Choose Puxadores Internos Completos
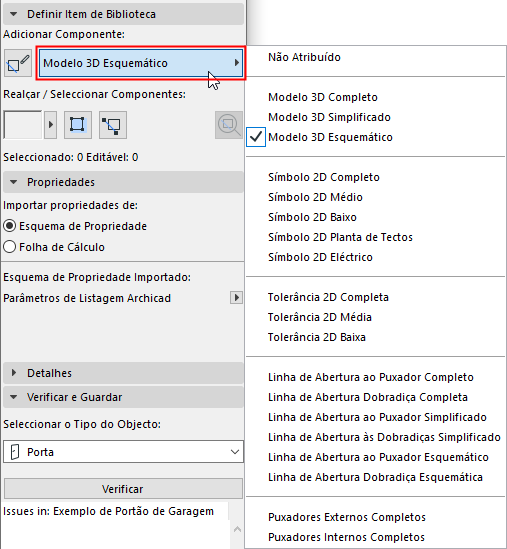 376,537
